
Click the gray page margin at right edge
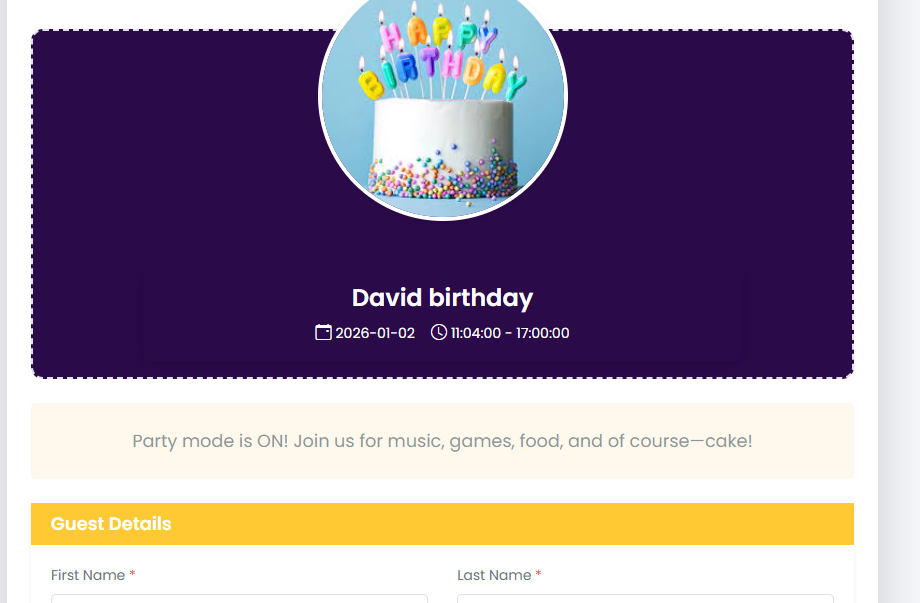(899, 300)
